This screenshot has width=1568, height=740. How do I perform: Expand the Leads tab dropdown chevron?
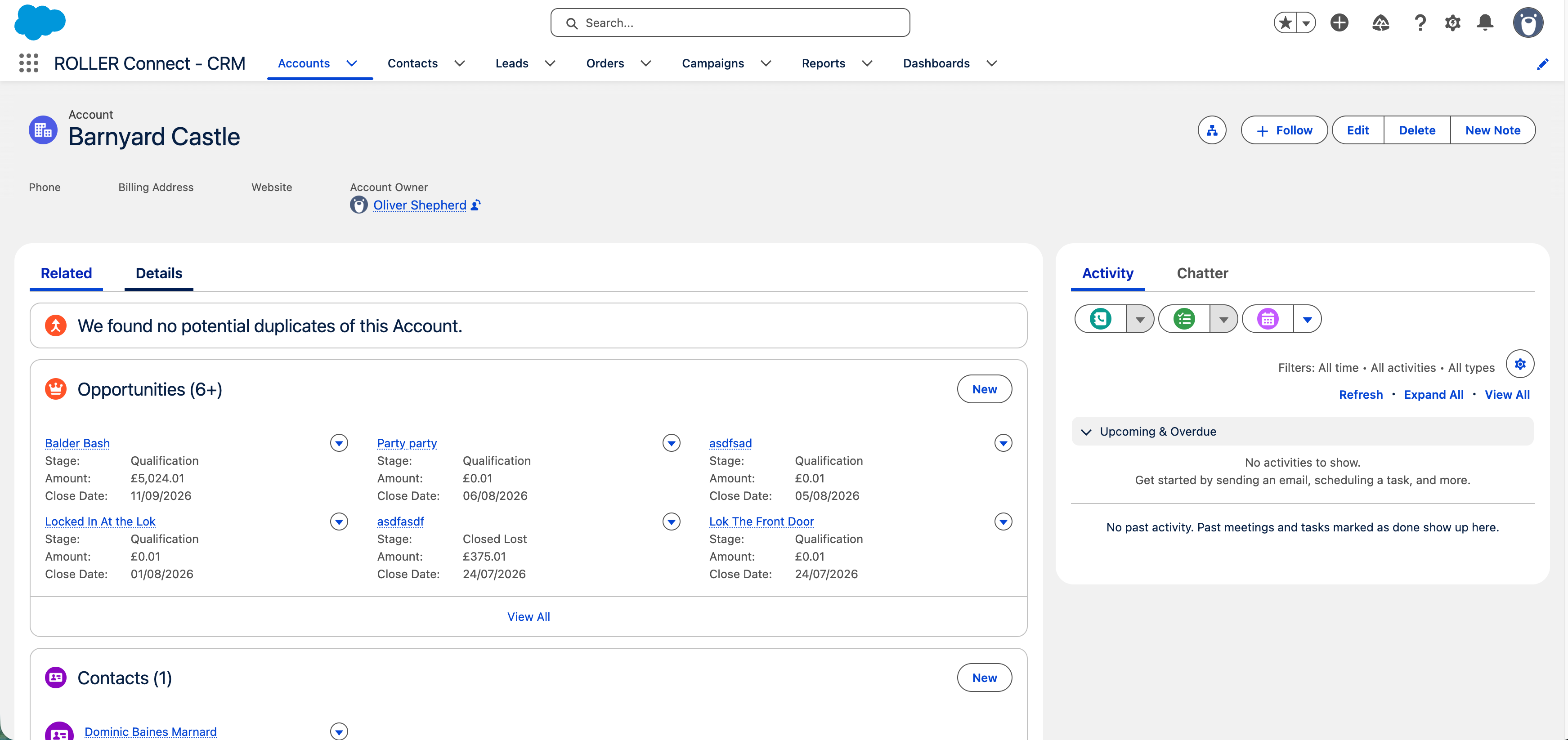tap(550, 63)
